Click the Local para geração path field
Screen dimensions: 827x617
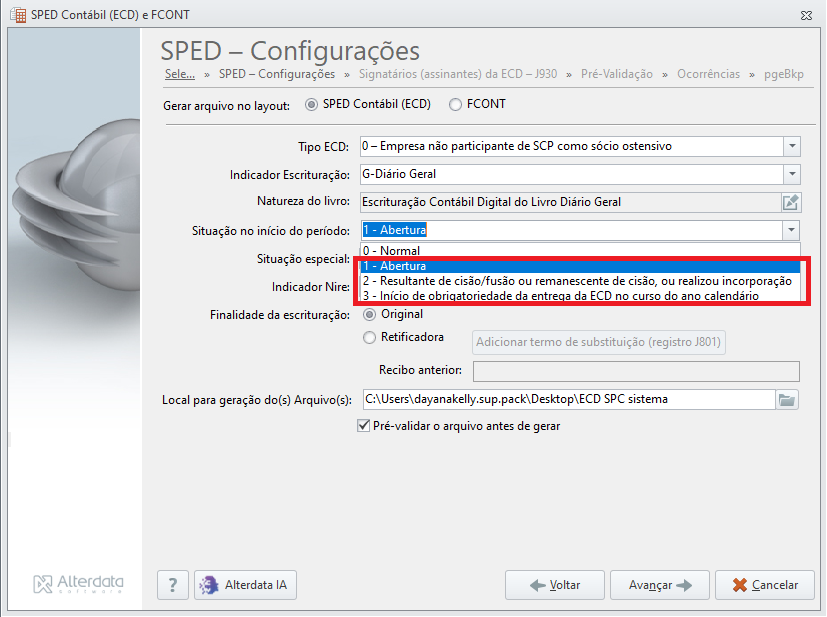pos(569,400)
